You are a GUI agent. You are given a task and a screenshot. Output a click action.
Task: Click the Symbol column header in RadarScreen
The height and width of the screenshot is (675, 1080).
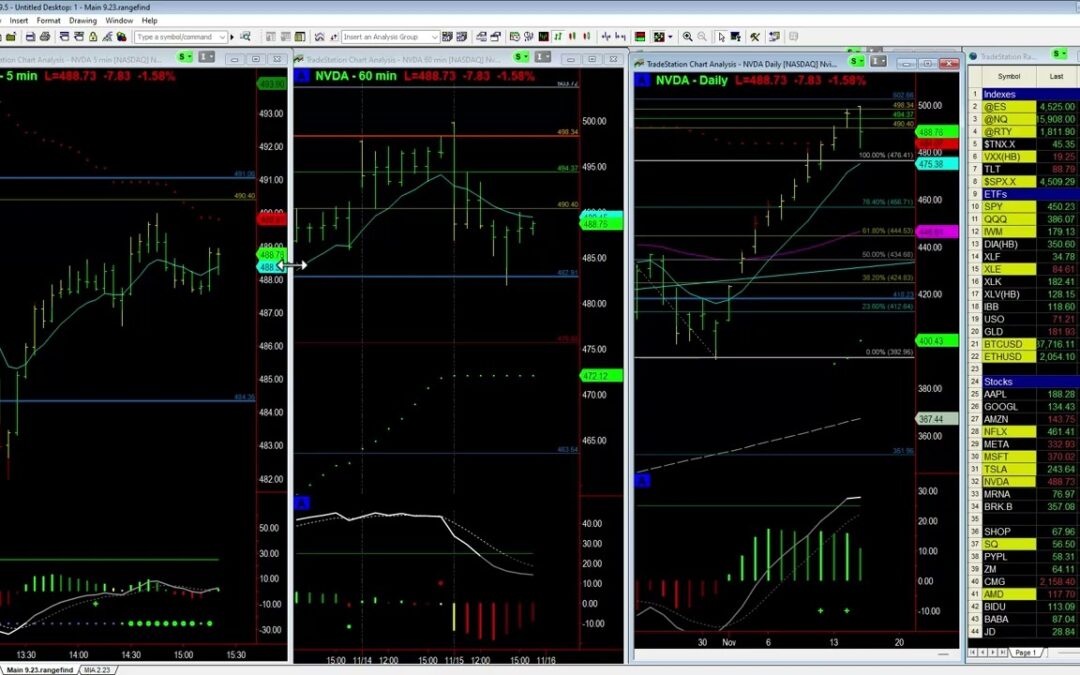point(1008,76)
